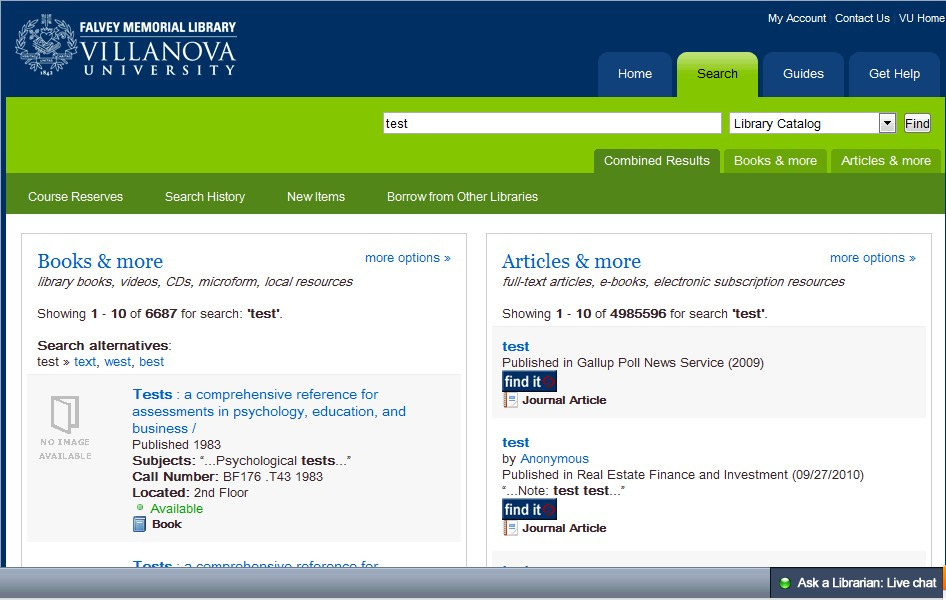Click the 'Journal Article' label under the Gallup Poll result

coord(564,400)
